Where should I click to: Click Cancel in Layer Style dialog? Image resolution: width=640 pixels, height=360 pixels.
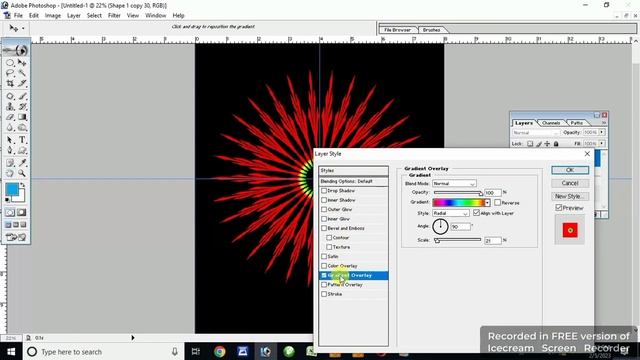[570, 183]
